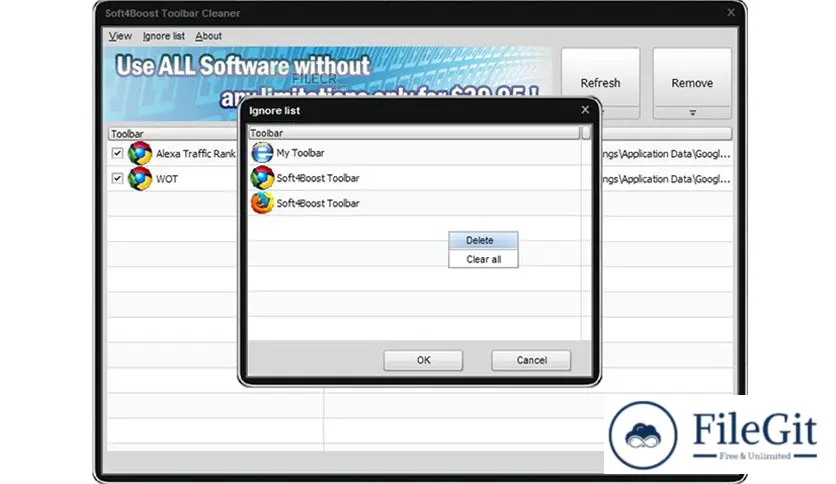Click the Toolbar column header in main window

tap(173, 133)
